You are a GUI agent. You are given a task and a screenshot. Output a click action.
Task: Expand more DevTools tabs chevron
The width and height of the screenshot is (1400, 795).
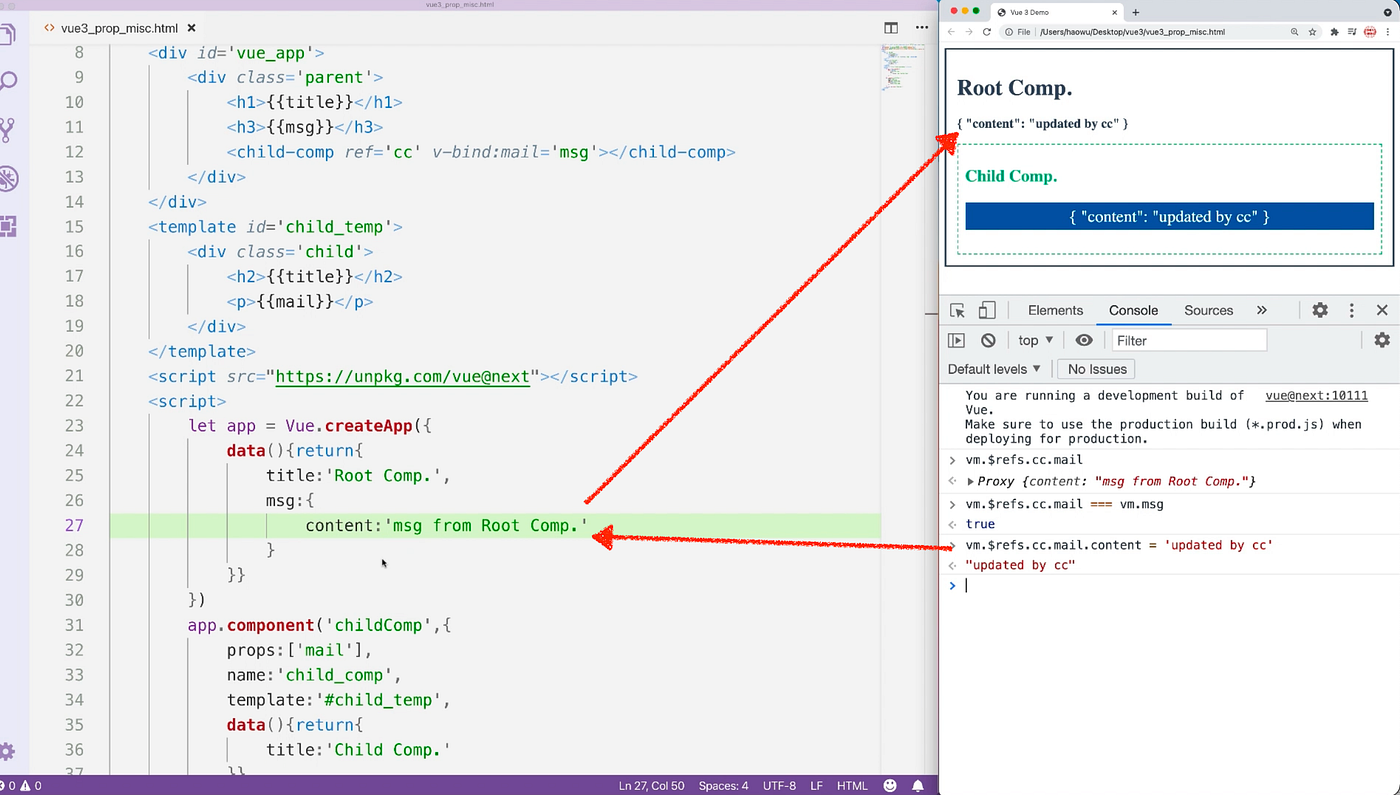(1261, 310)
